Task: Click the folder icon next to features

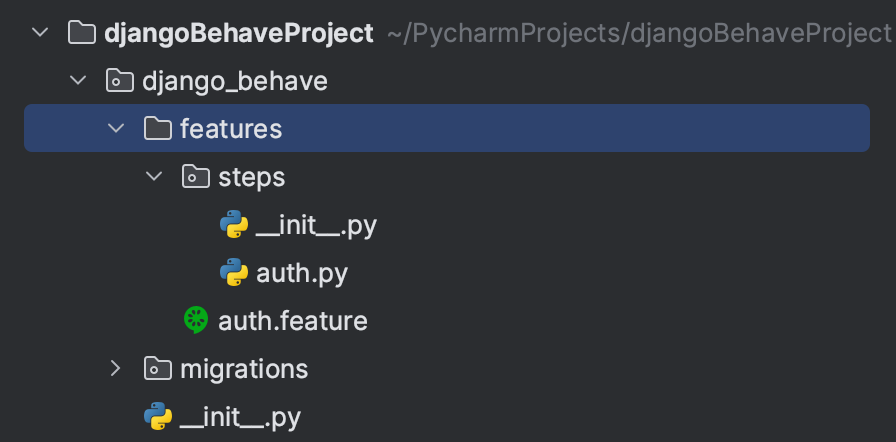Action: [x=158, y=128]
